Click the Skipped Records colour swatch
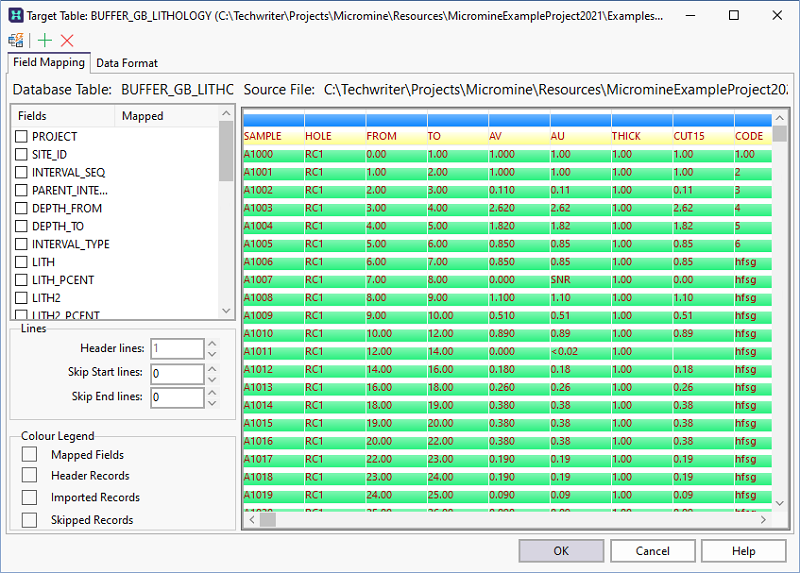Viewport: 800px width, 573px height. click(29, 519)
